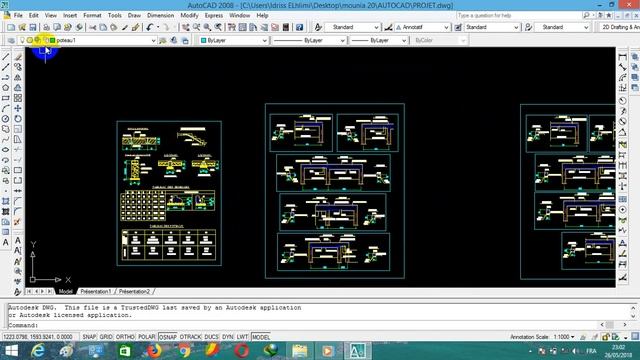Click the QNew new drawing icon
Image resolution: width=640 pixels, height=360 pixels.
tap(11, 27)
